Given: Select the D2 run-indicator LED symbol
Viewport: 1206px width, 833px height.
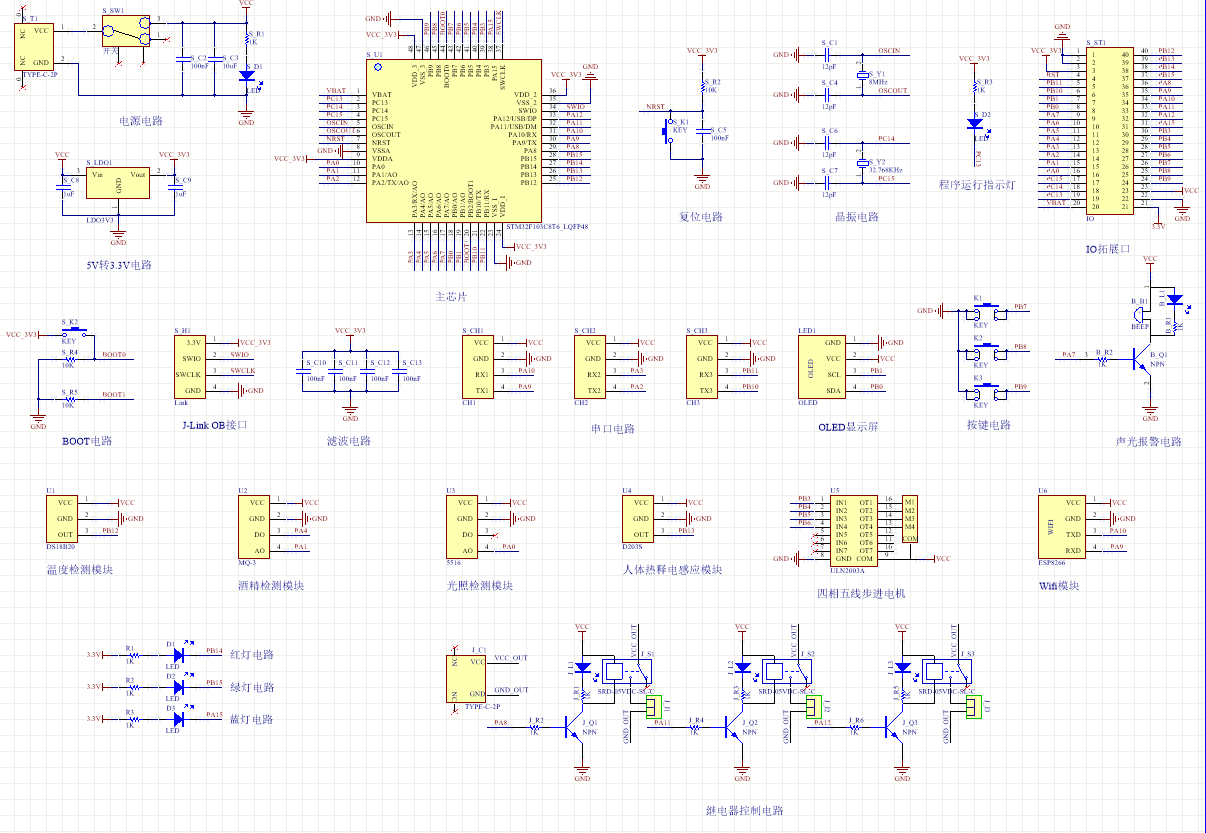Looking at the screenshot, I should pyautogui.click(x=974, y=125).
